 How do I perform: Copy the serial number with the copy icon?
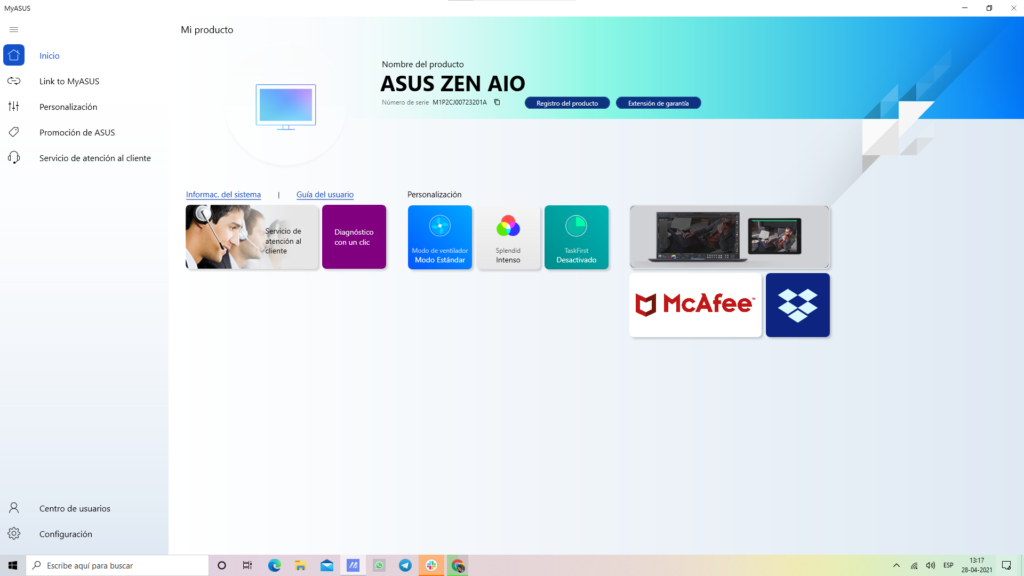click(497, 102)
